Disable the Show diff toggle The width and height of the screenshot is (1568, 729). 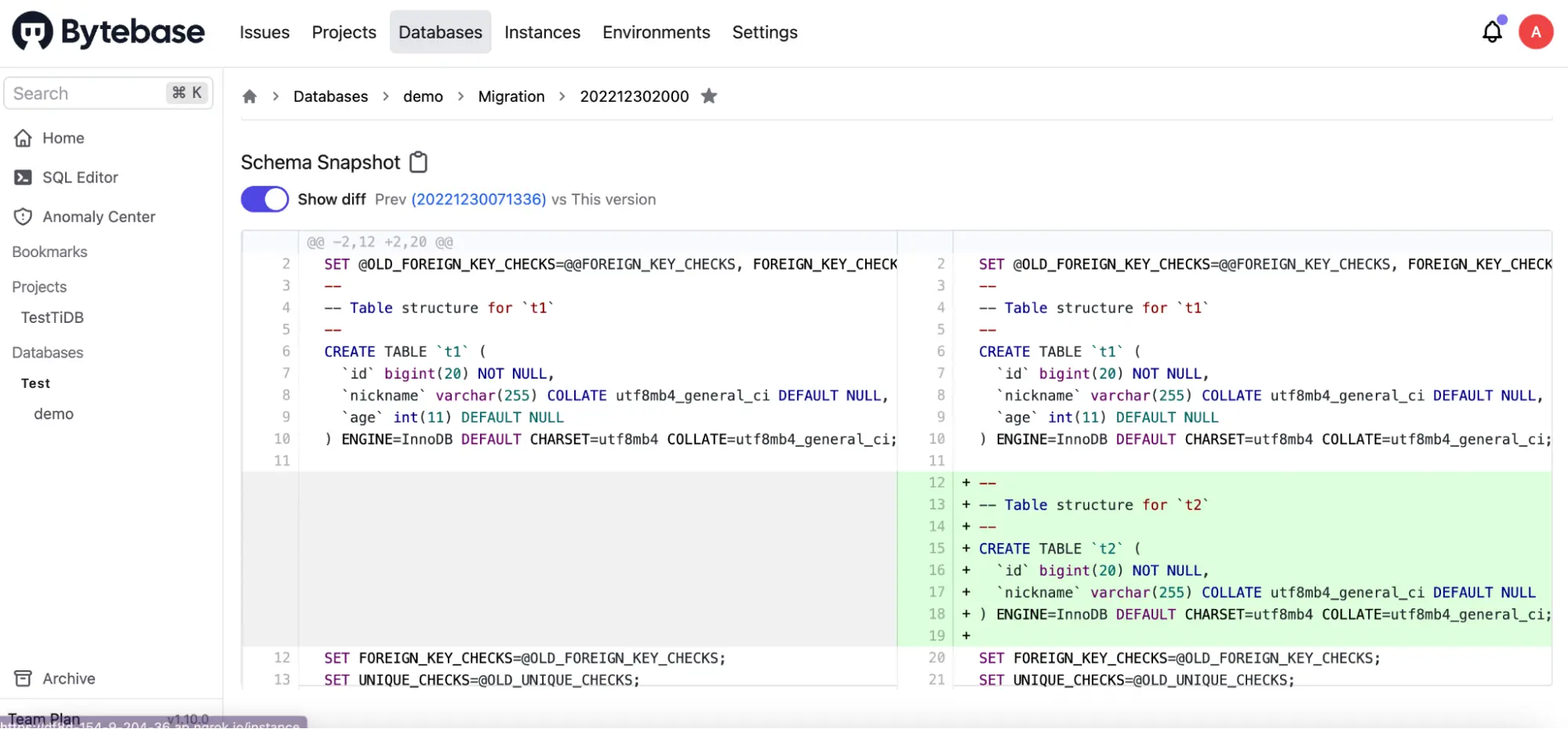pos(264,199)
